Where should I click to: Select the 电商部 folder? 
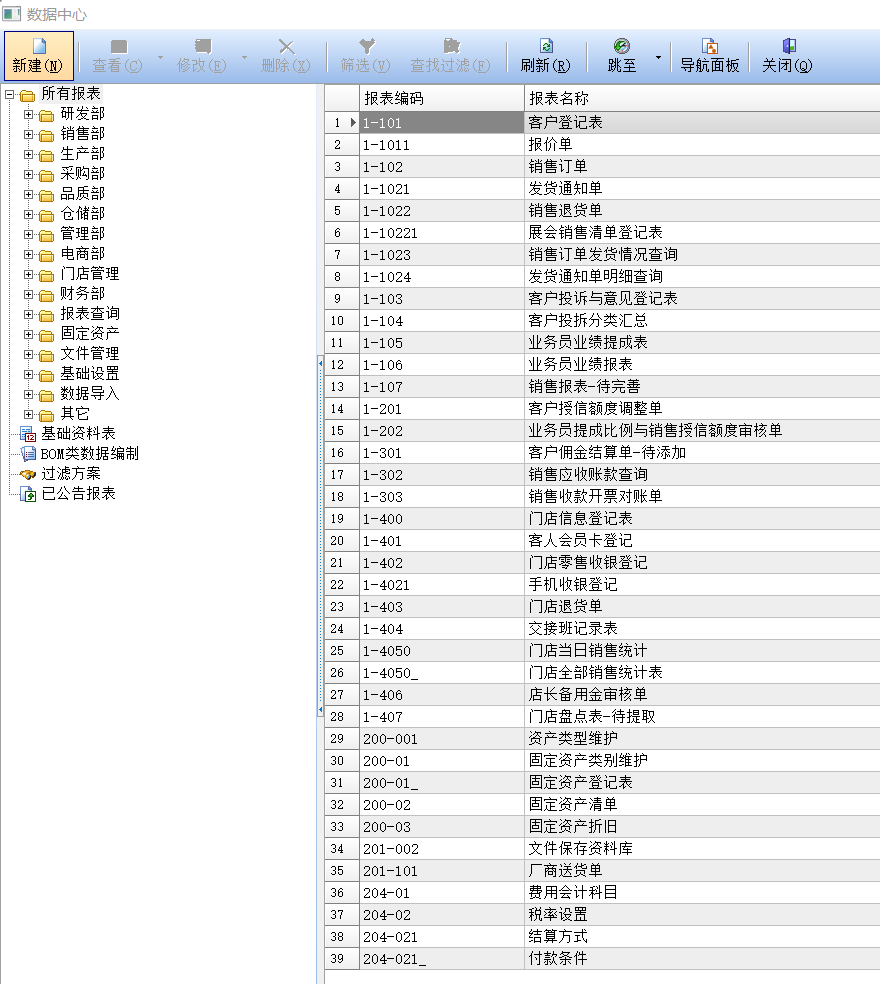(x=82, y=254)
